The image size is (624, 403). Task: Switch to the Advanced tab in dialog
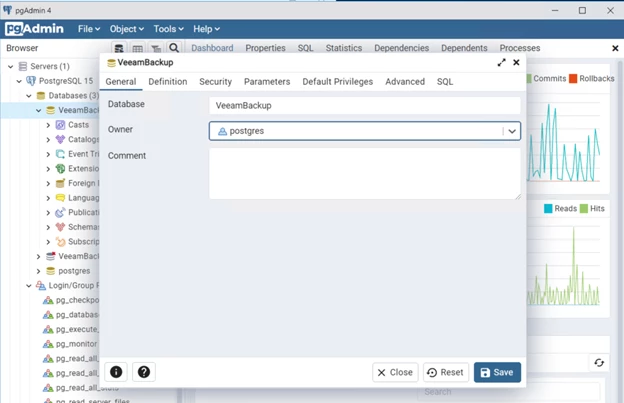pos(405,82)
